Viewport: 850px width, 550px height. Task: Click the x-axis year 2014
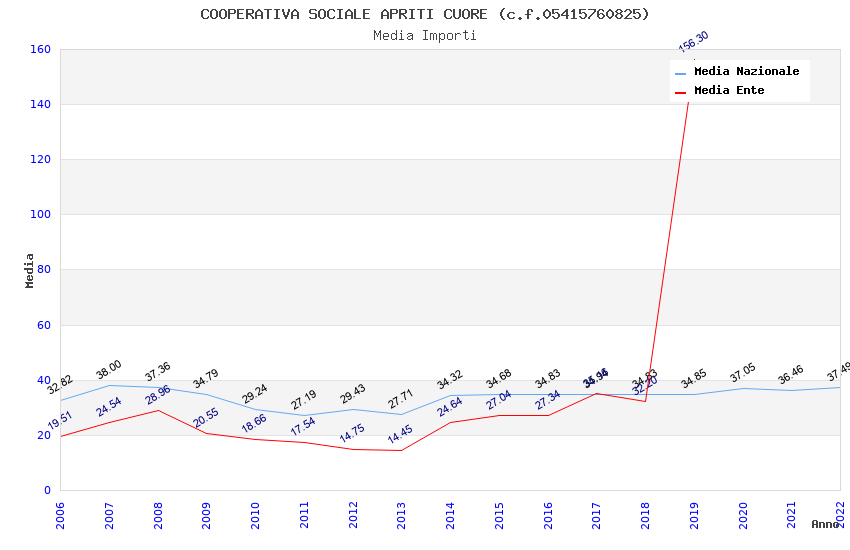tap(450, 515)
